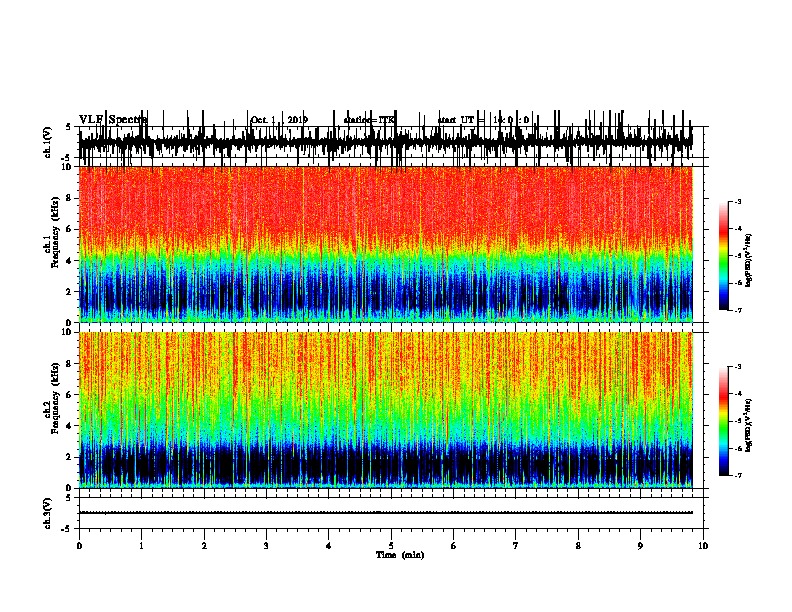Select the ch.2 frequency axis tick "4"

click(x=70, y=426)
